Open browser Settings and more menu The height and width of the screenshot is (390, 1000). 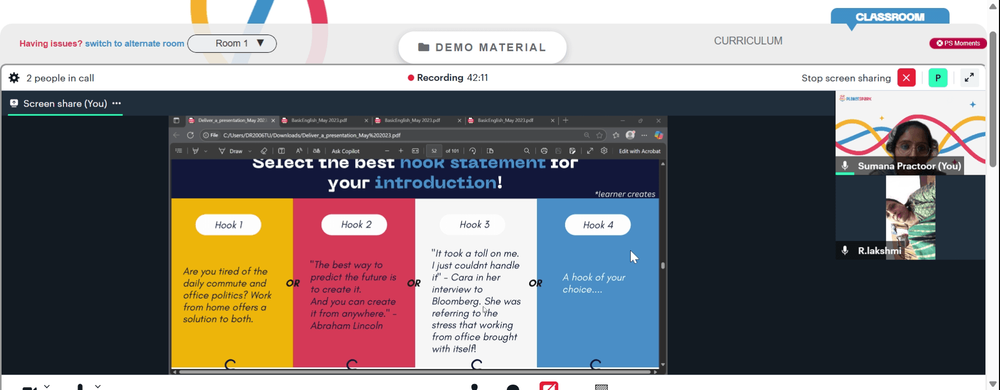point(644,135)
